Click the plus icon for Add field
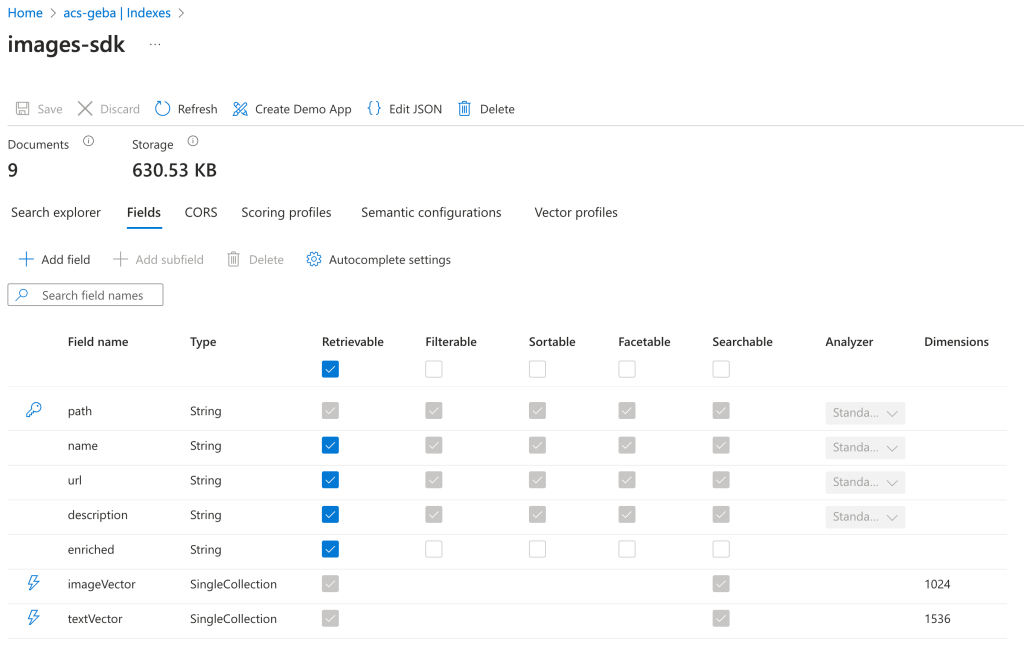1024x658 pixels. [26, 260]
